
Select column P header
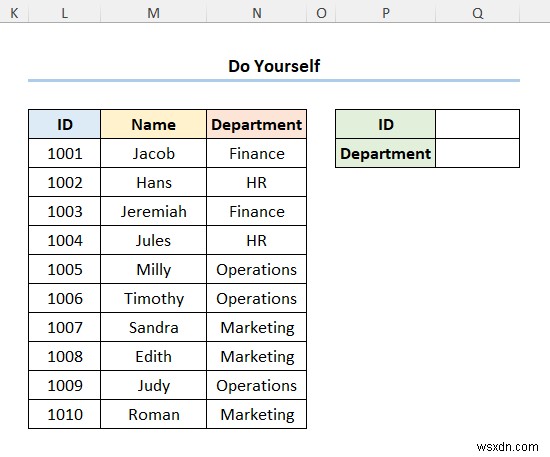pos(385,13)
